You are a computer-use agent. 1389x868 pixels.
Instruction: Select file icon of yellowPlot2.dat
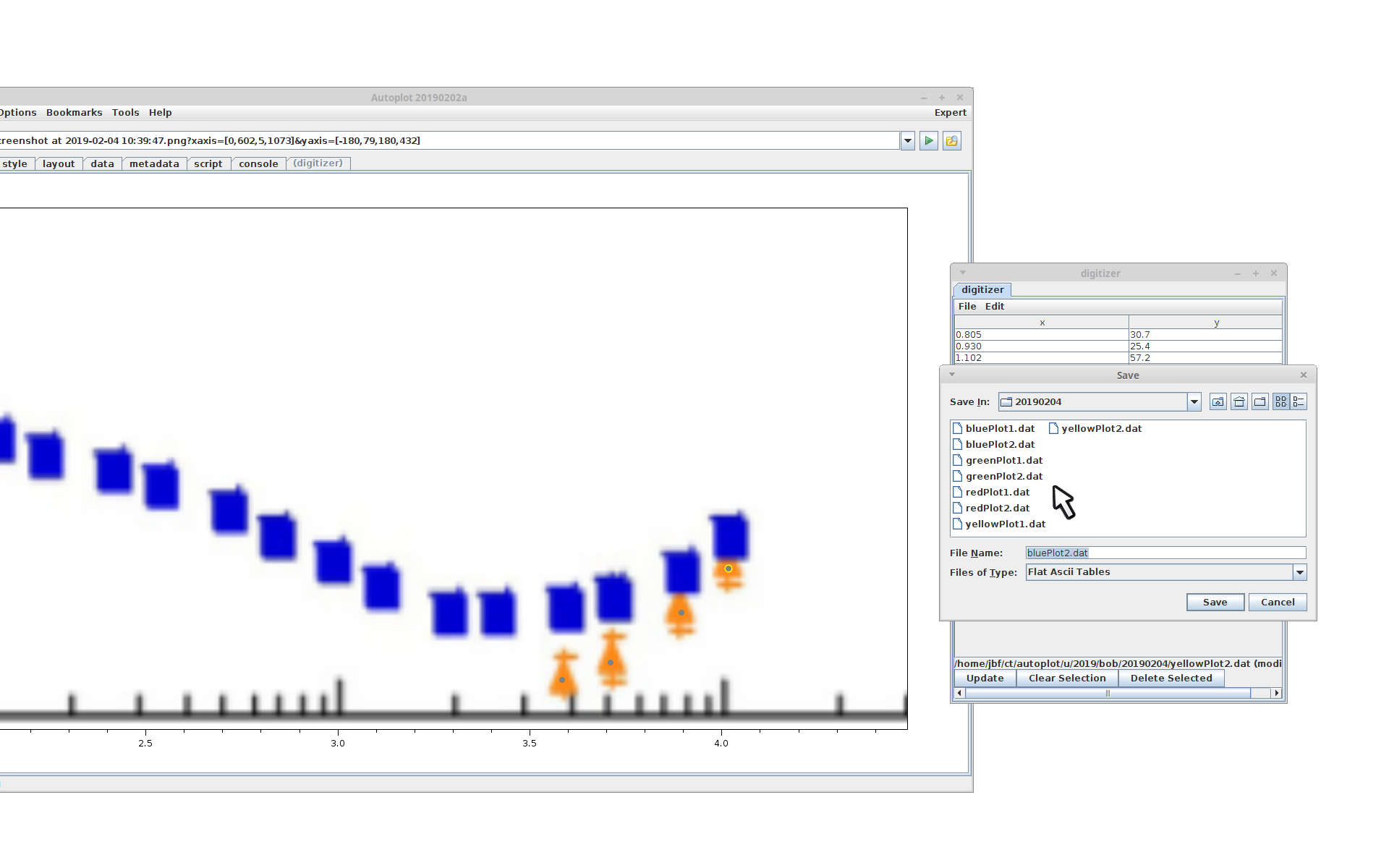point(1053,428)
